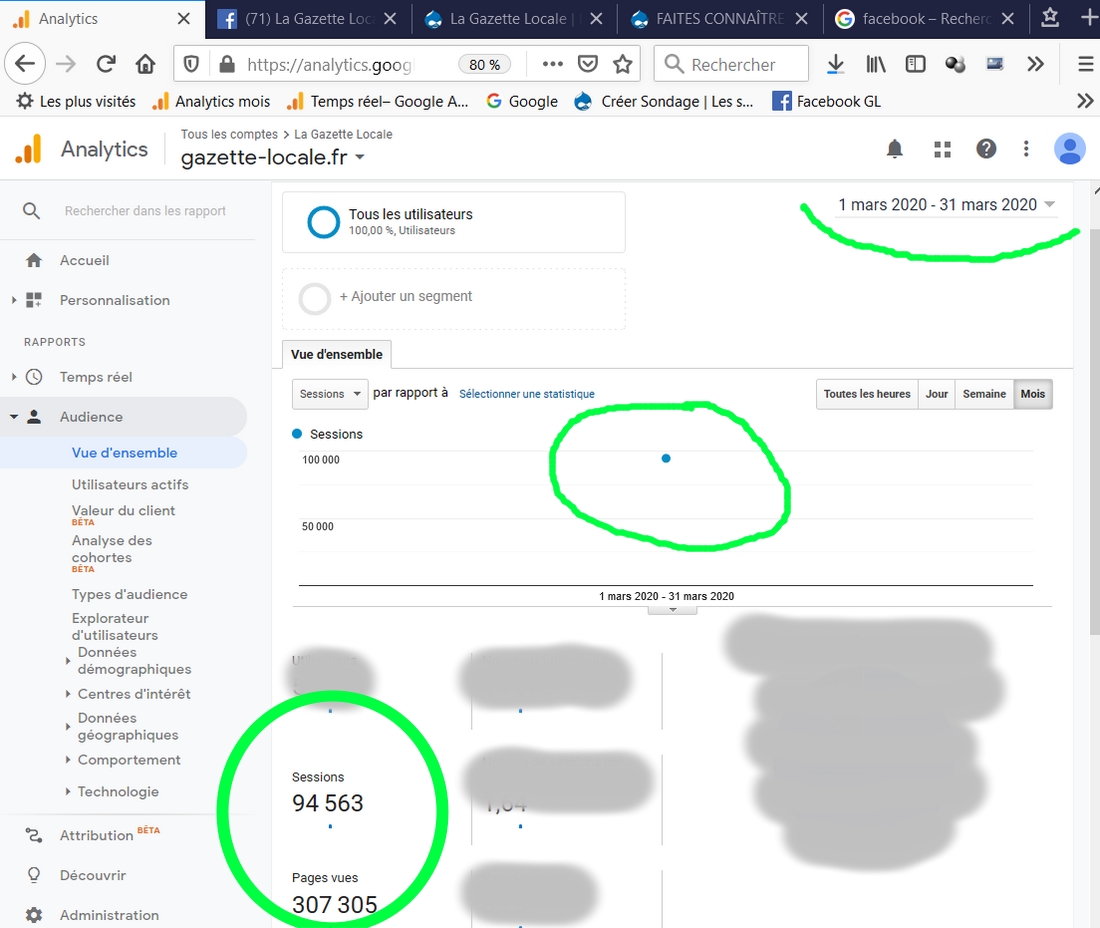
Task: Open page actions three-dot menu in address bar
Action: tap(553, 65)
